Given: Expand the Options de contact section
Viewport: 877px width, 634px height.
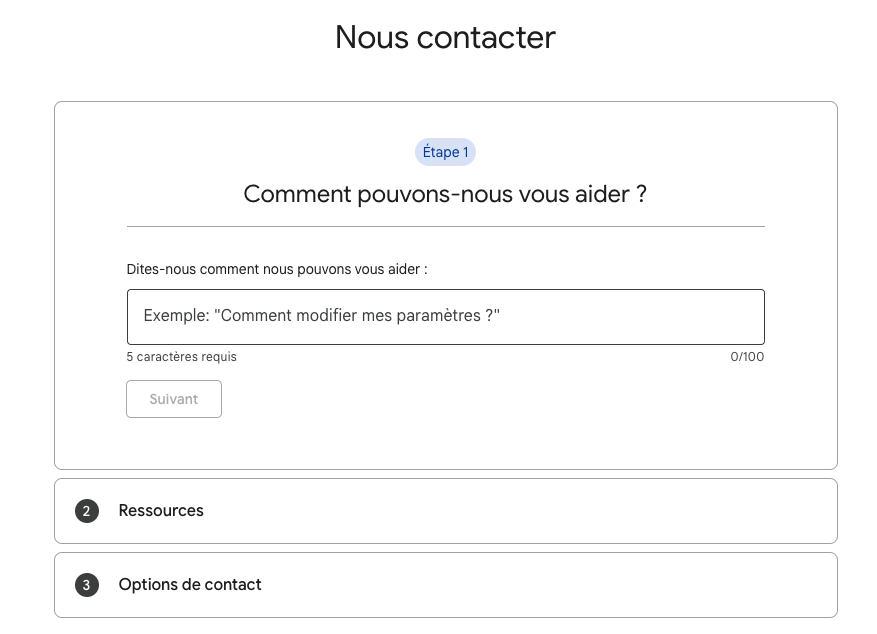Looking at the screenshot, I should [445, 585].
